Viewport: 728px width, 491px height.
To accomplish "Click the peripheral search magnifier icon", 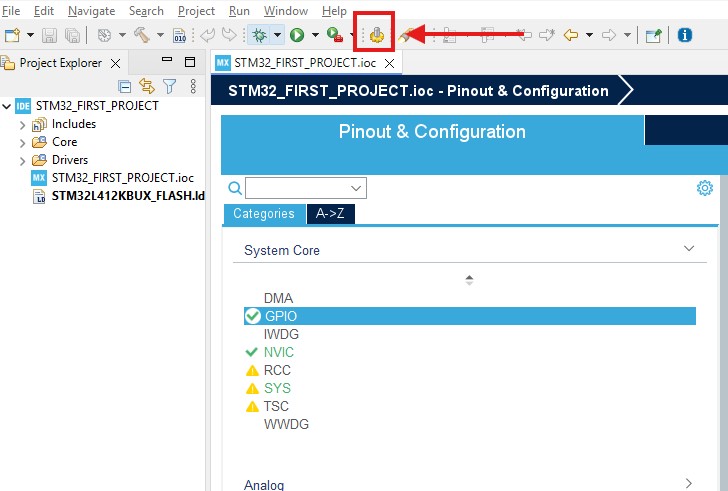I will pos(235,188).
